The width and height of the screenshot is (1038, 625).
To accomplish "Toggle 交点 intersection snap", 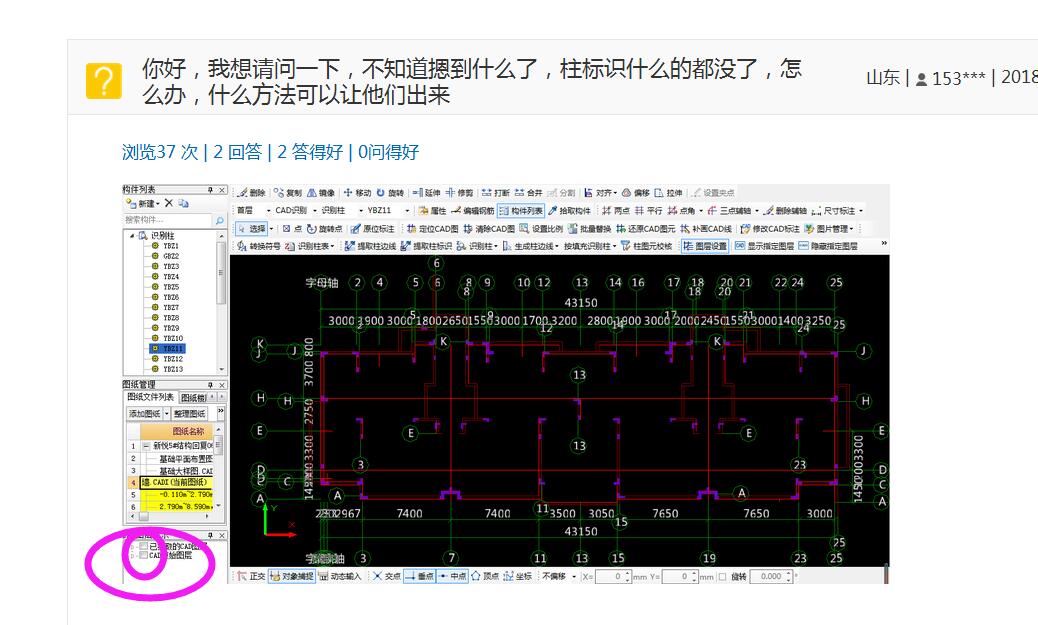I will click(387, 577).
